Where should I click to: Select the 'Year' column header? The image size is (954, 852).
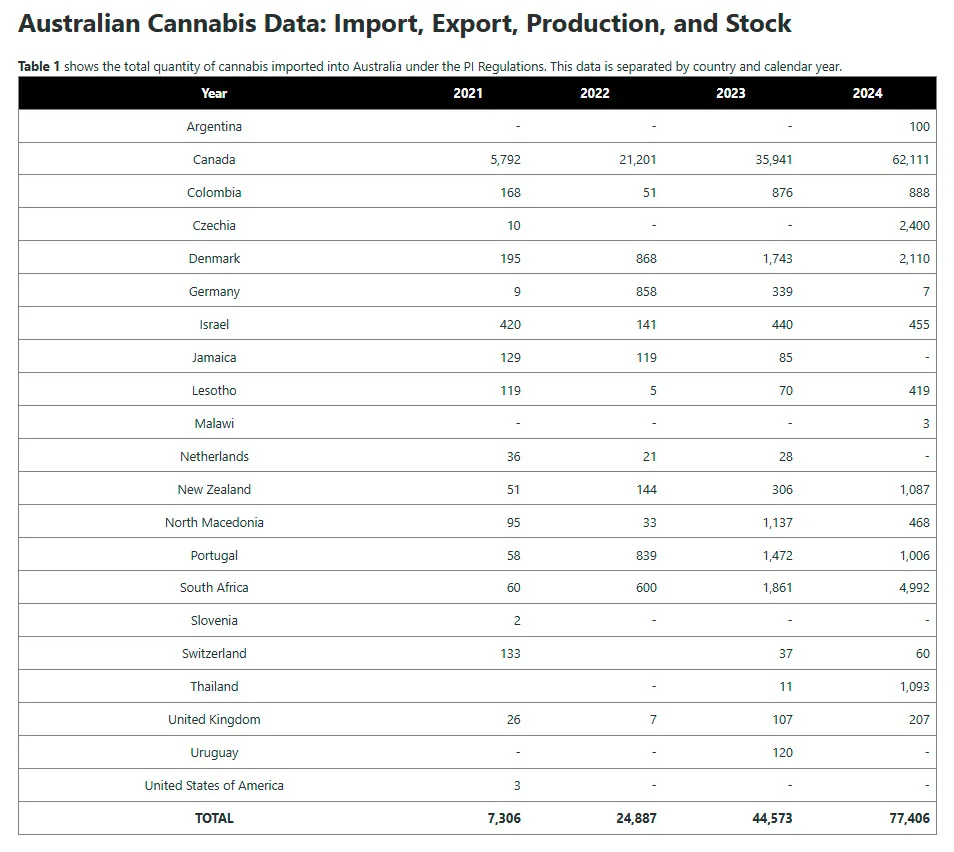tap(214, 93)
